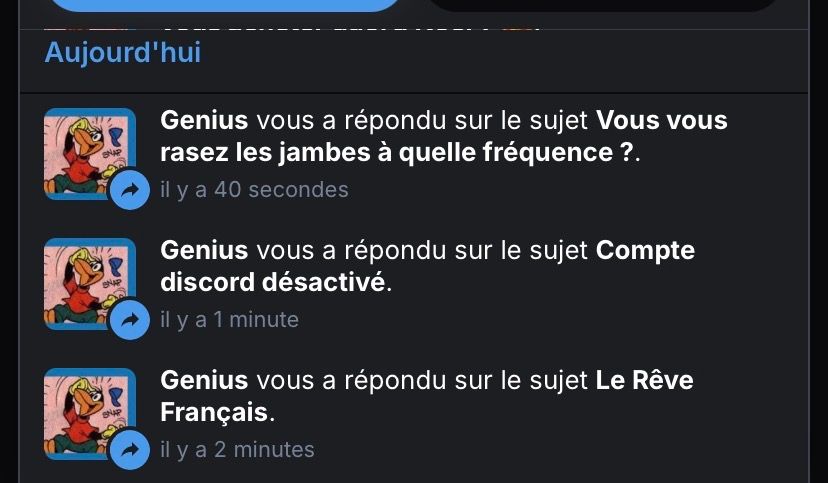Select the "Aujourd'hui" section header
The image size is (828, 483).
(x=122, y=52)
